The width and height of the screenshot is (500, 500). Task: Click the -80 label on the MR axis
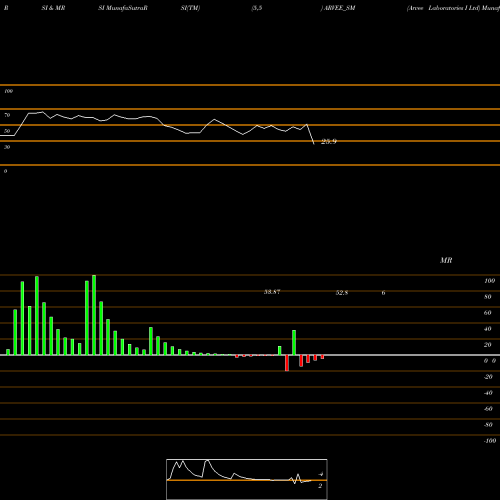488,425
